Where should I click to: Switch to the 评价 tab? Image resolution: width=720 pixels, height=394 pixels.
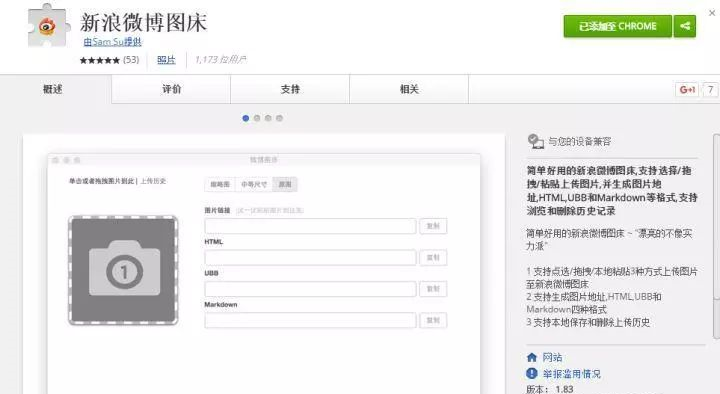[171, 89]
